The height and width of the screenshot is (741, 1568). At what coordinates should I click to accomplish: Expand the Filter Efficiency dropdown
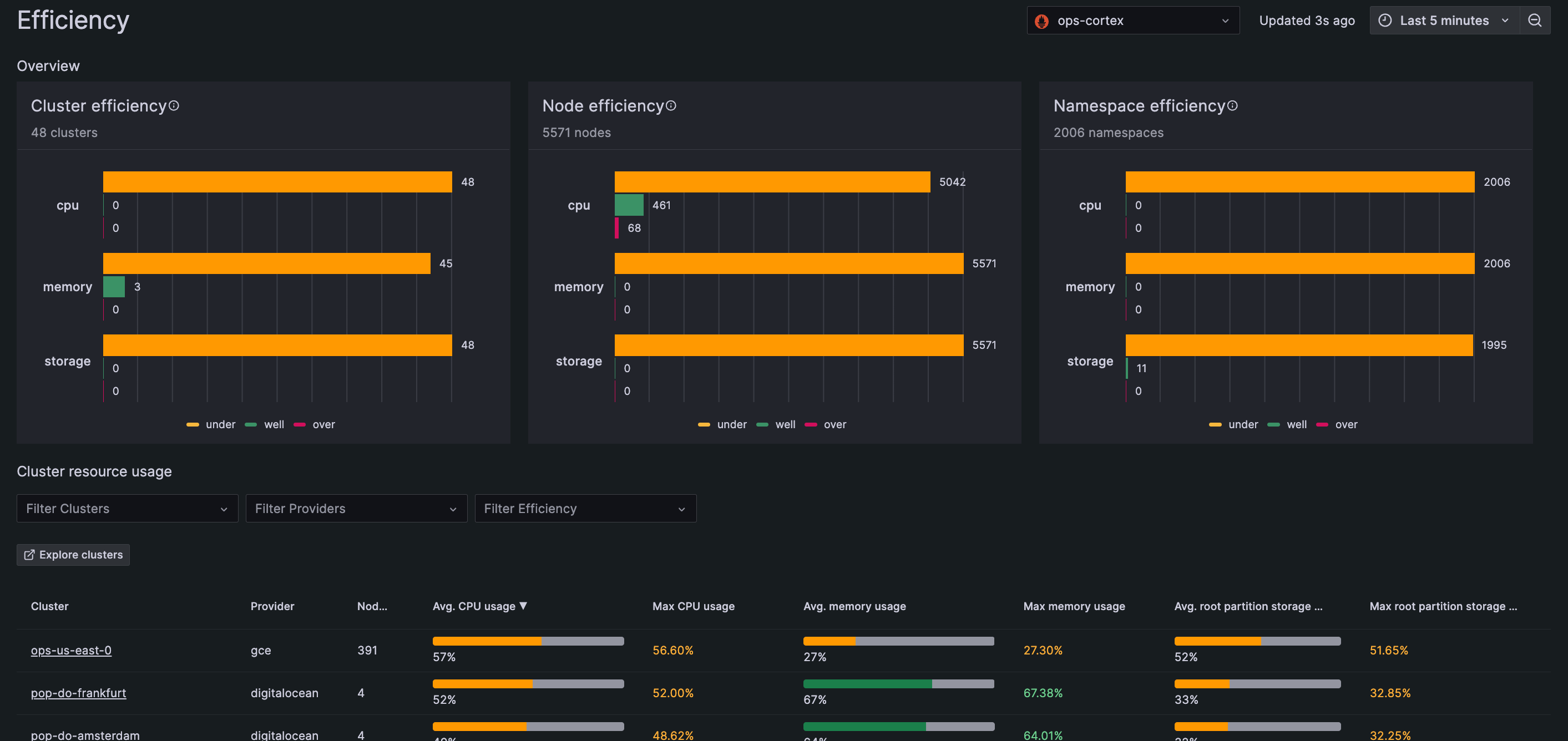click(585, 509)
